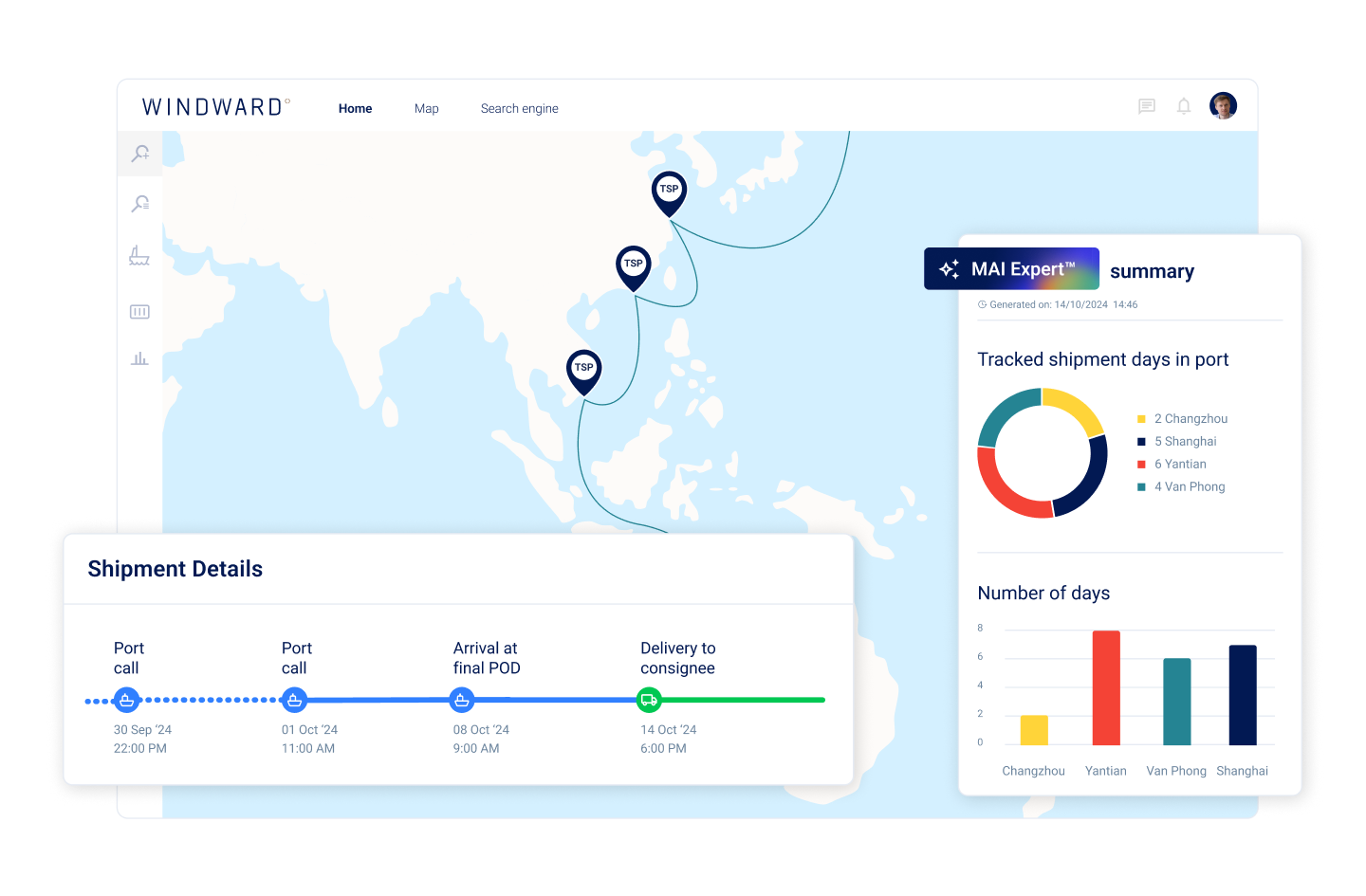Open the bar chart analytics sidebar icon

pyautogui.click(x=139, y=358)
